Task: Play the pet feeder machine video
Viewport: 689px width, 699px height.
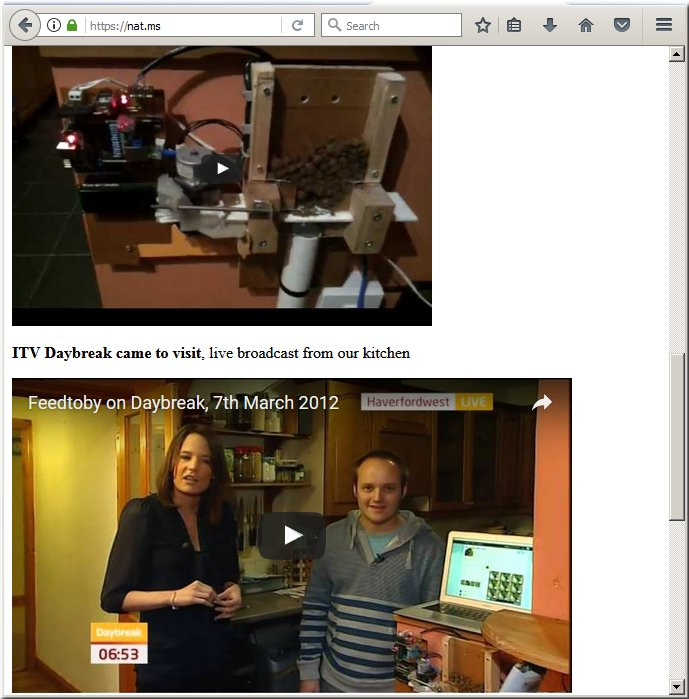Action: click(x=222, y=169)
